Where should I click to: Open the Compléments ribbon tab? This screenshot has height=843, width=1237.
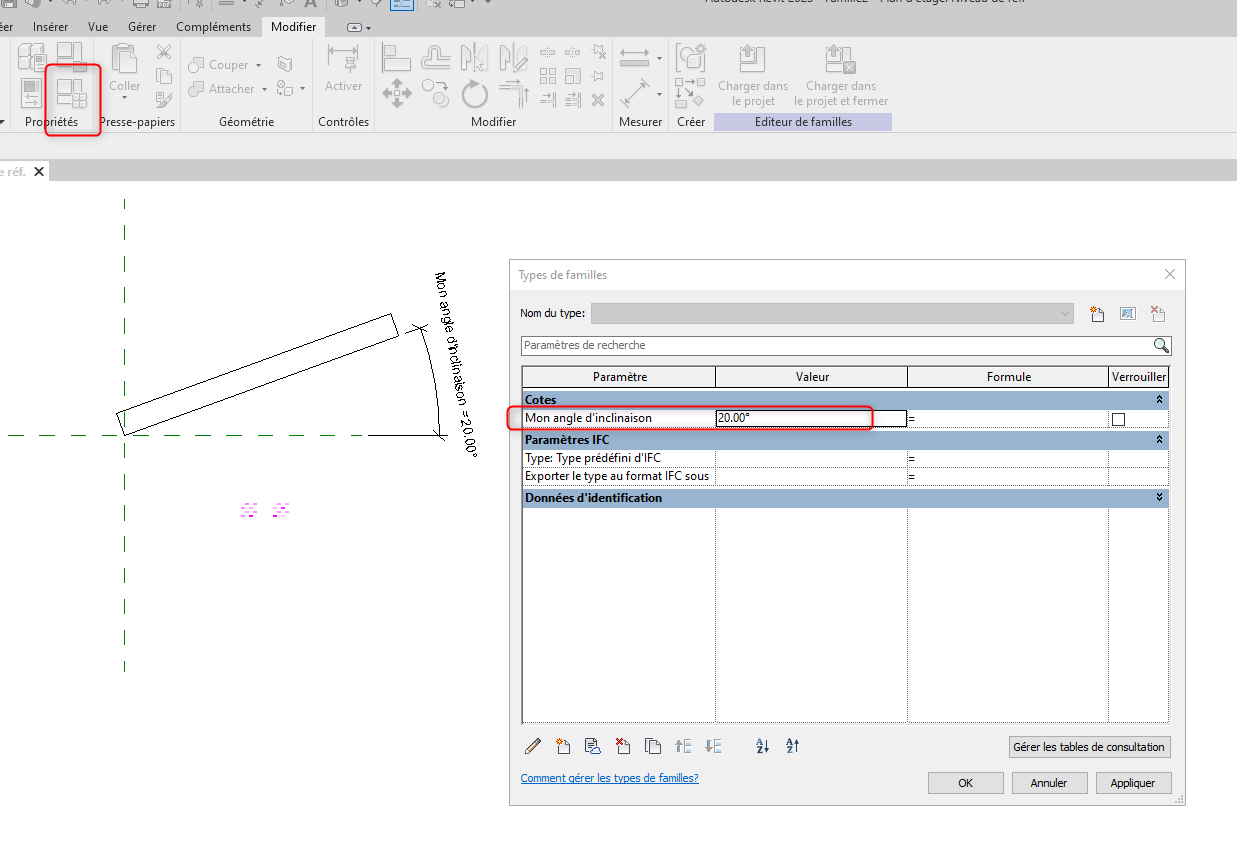(213, 27)
